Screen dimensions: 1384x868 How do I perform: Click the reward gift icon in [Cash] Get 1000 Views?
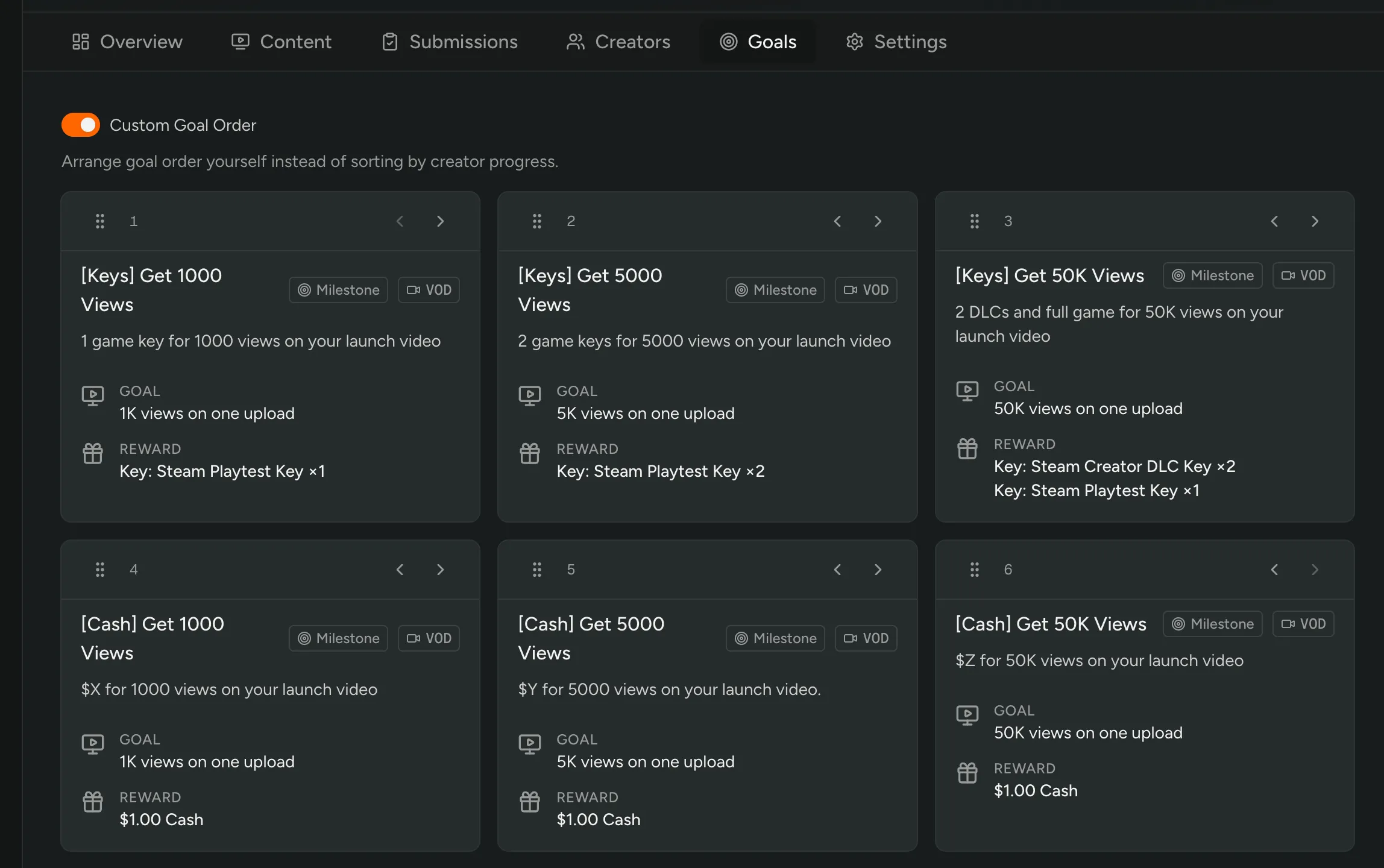coord(93,802)
